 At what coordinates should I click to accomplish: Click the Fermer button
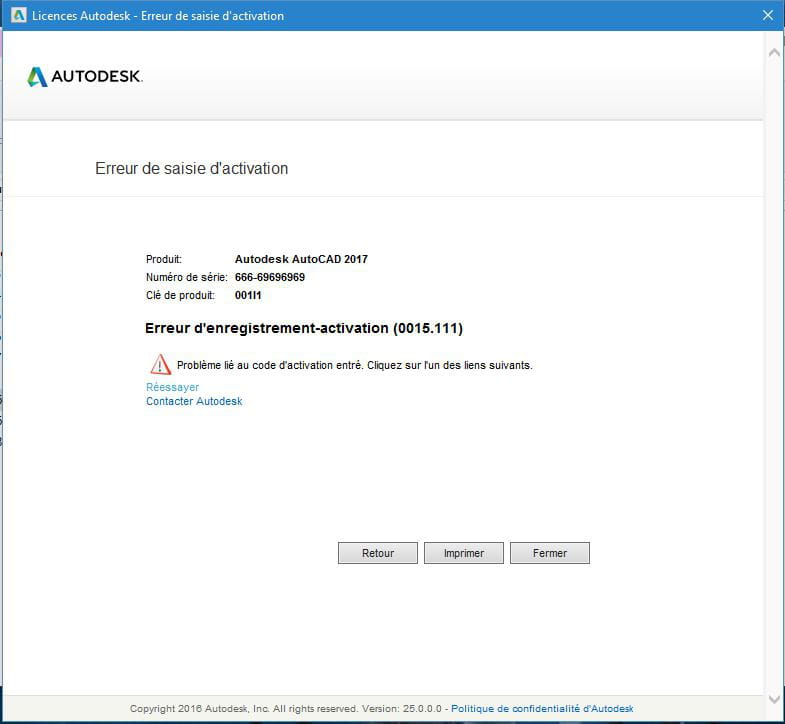550,553
